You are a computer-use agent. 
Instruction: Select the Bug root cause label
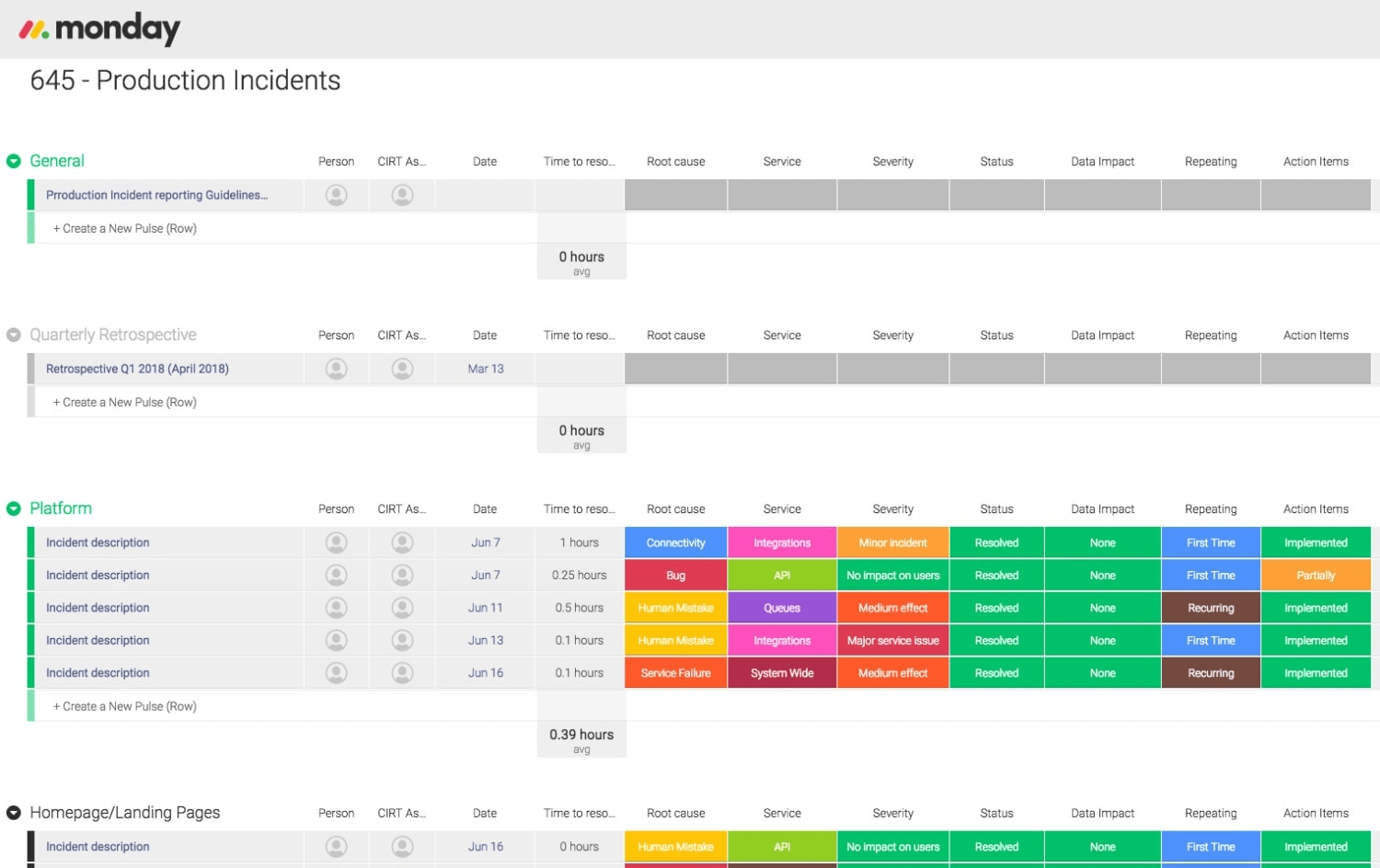coord(676,576)
